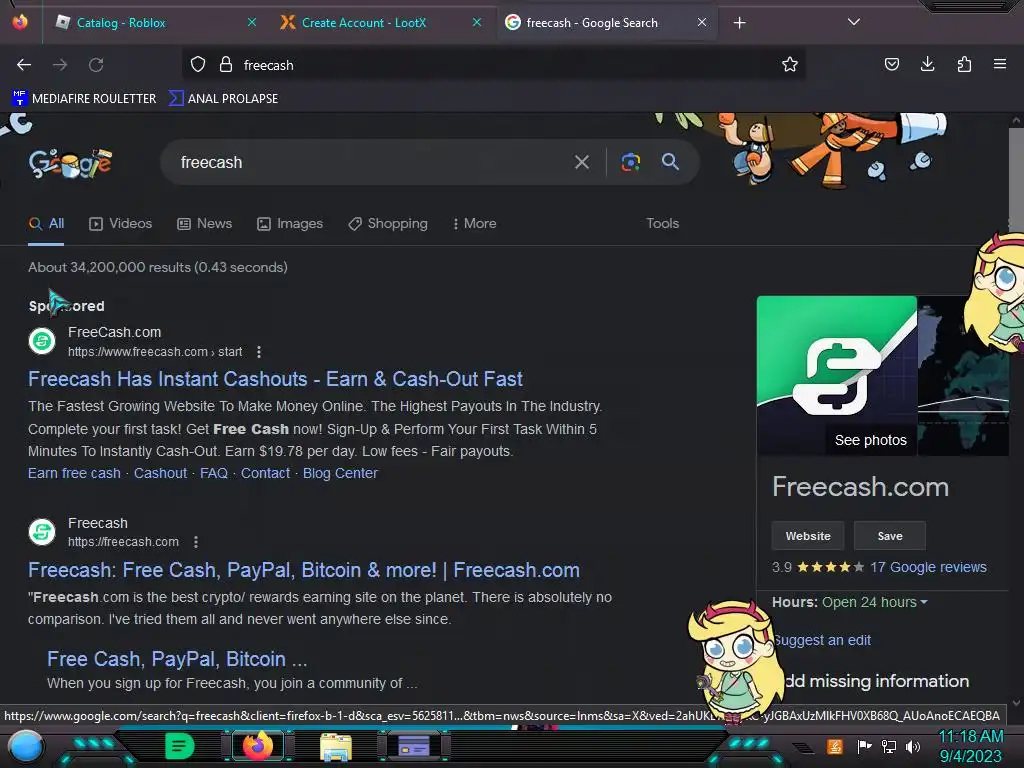Open the Cashout sitelink
Image resolution: width=1024 pixels, height=768 pixels.
pos(160,473)
